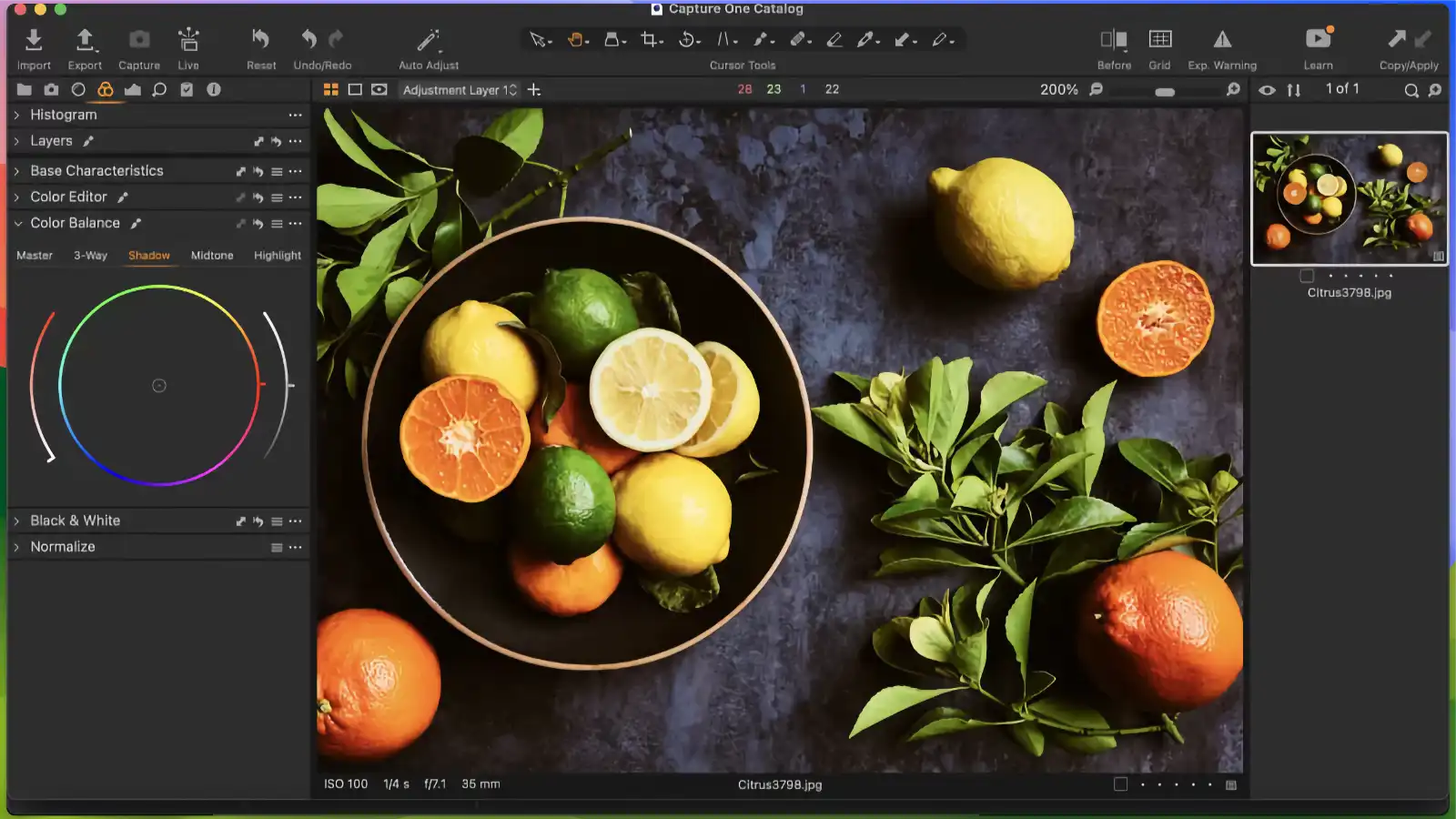Click the Export button
The height and width of the screenshot is (819, 1456).
85,40
